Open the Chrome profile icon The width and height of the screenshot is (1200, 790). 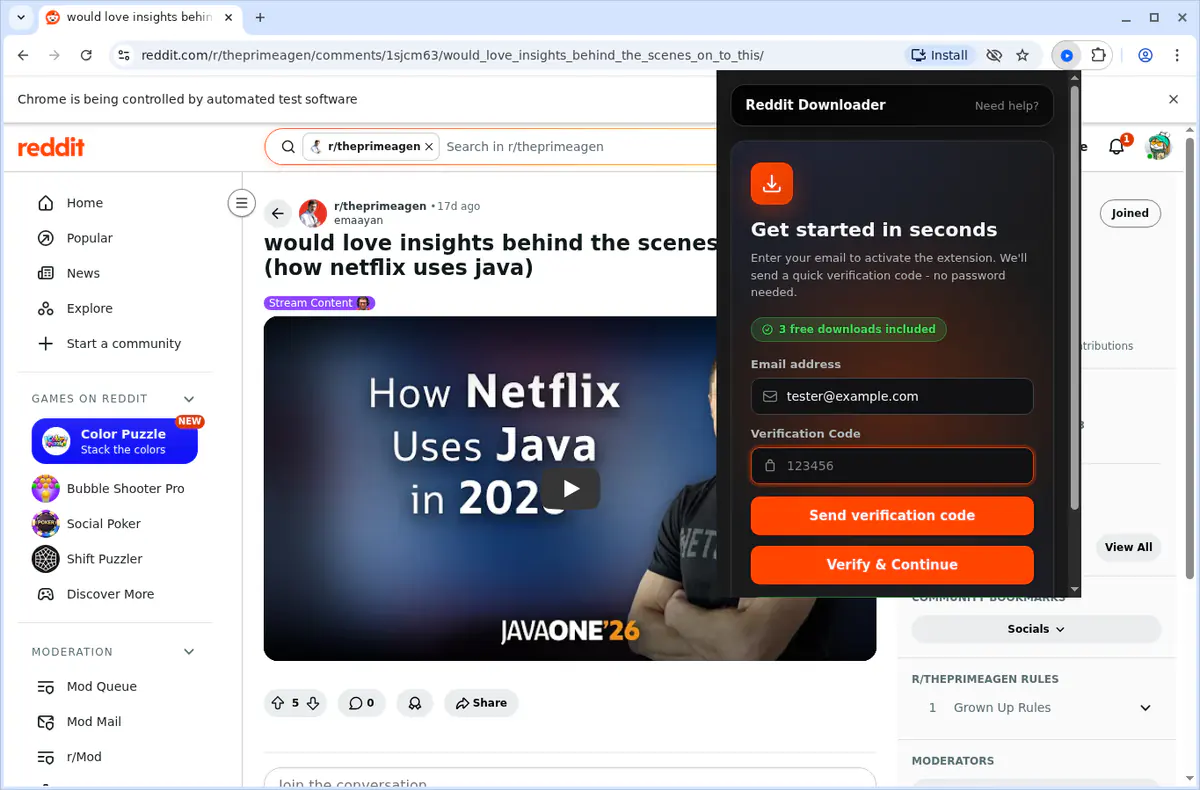point(1146,55)
